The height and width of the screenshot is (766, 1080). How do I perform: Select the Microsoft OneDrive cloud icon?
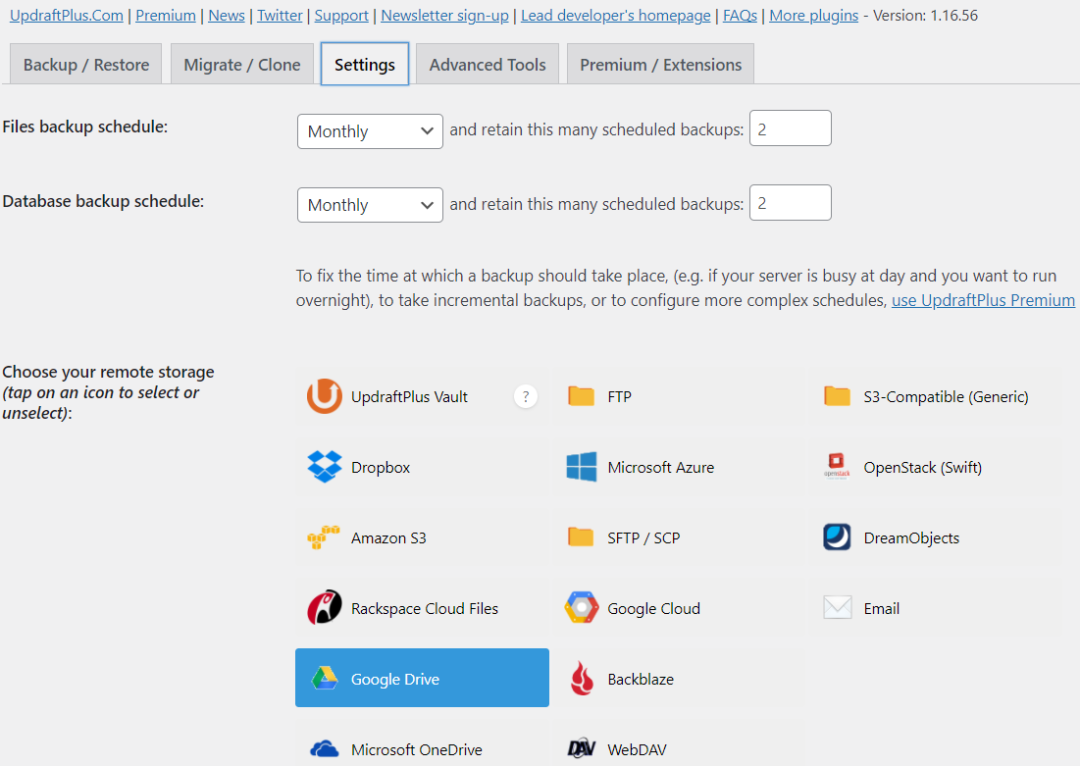coord(324,749)
